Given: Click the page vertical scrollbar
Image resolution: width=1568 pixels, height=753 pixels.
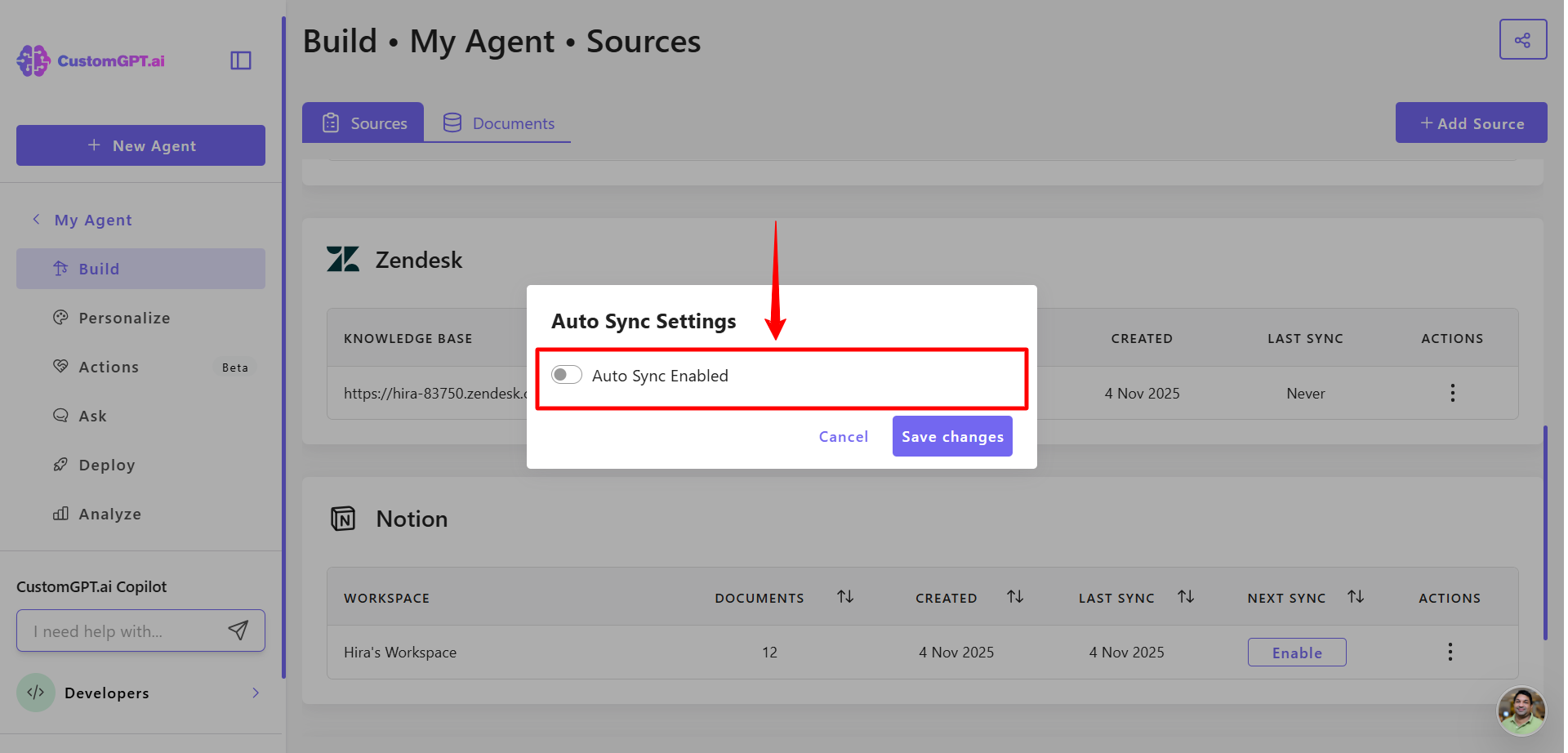Looking at the screenshot, I should point(1545,532).
